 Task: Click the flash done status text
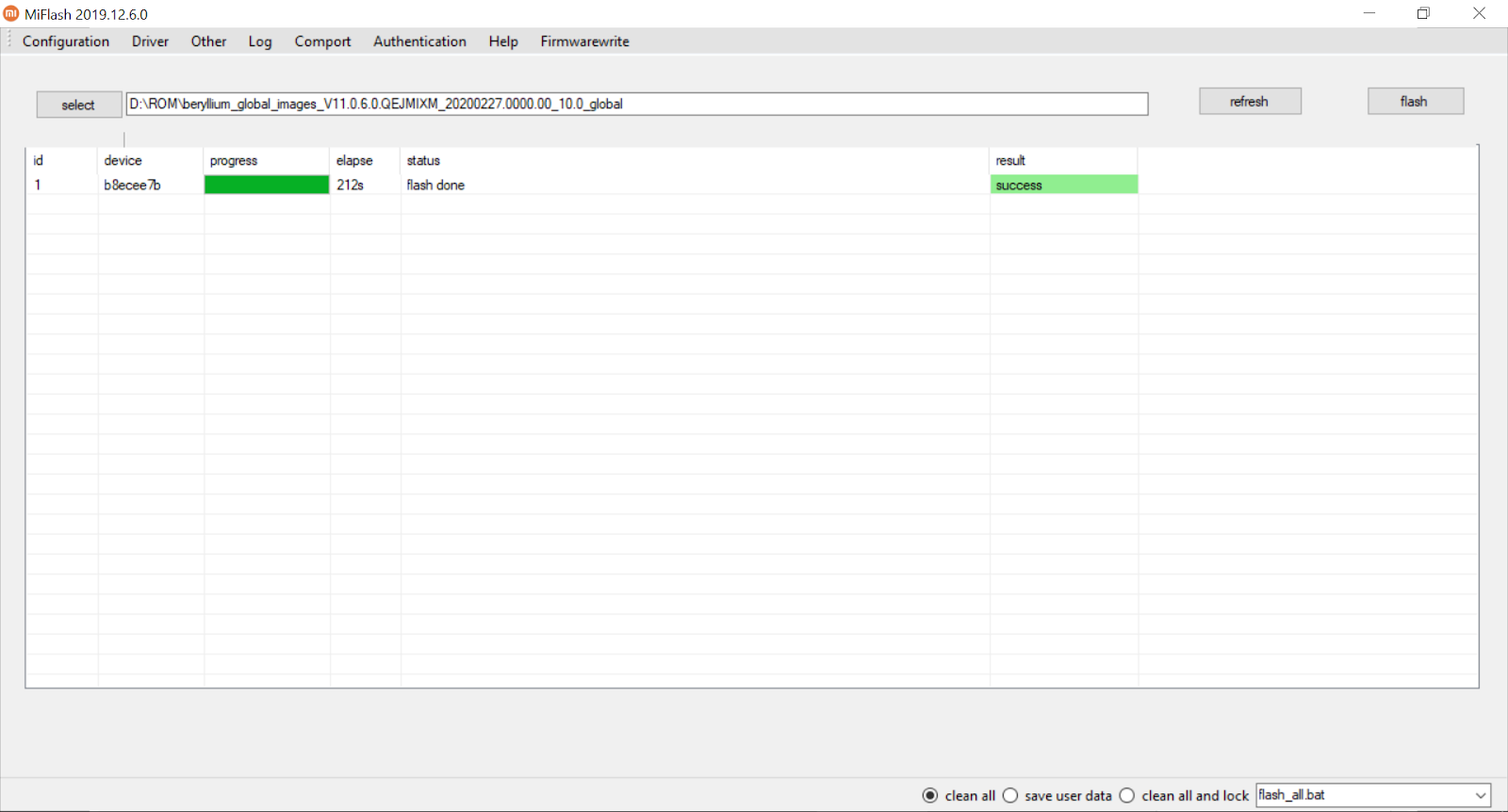435,185
